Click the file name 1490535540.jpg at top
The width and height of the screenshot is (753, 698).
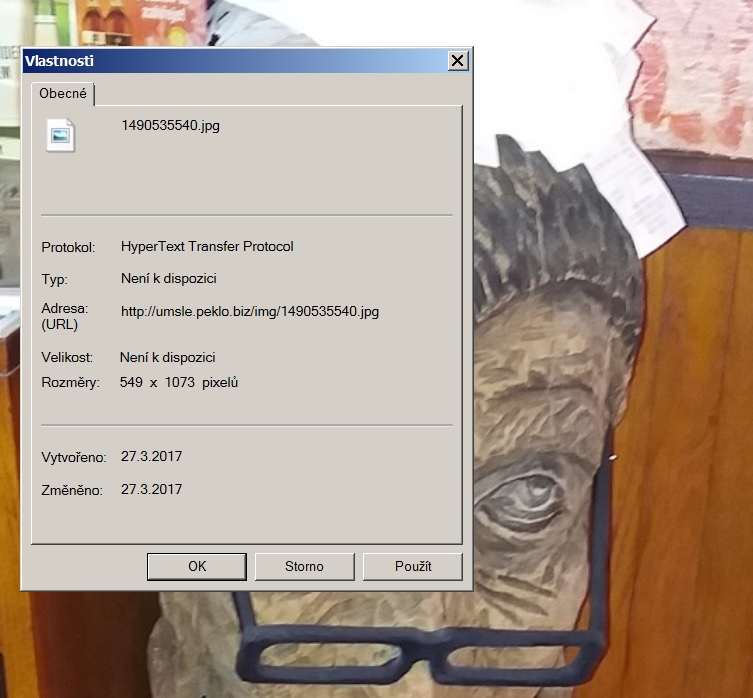(x=170, y=125)
